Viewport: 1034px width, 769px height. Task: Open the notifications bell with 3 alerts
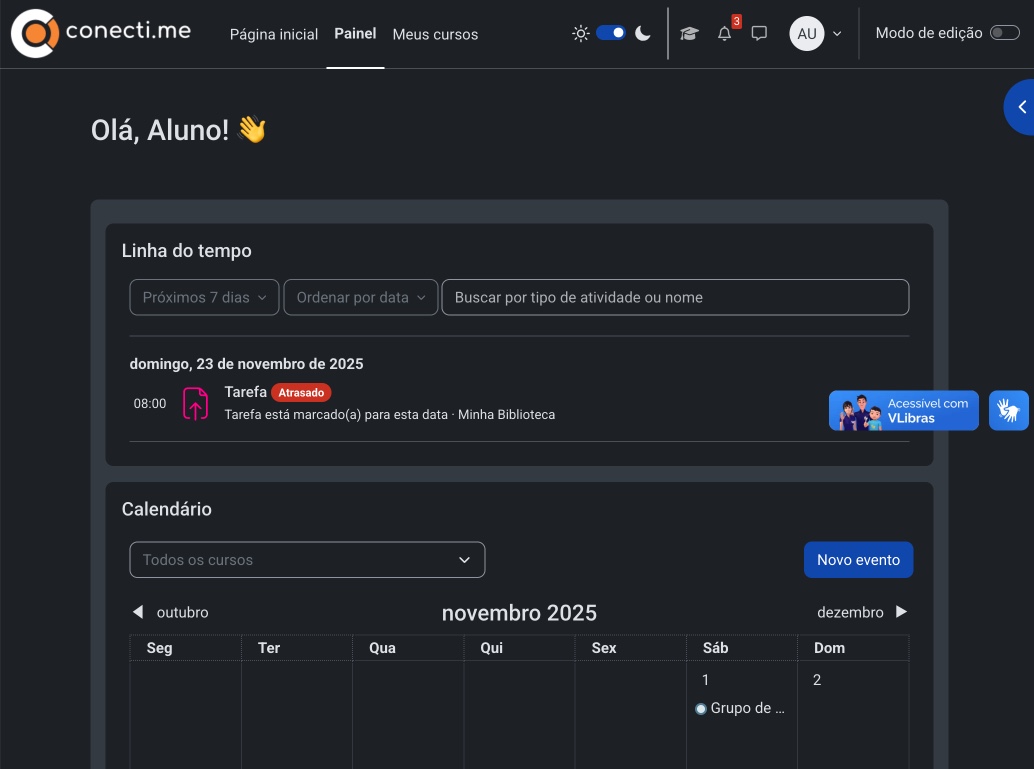click(x=723, y=33)
